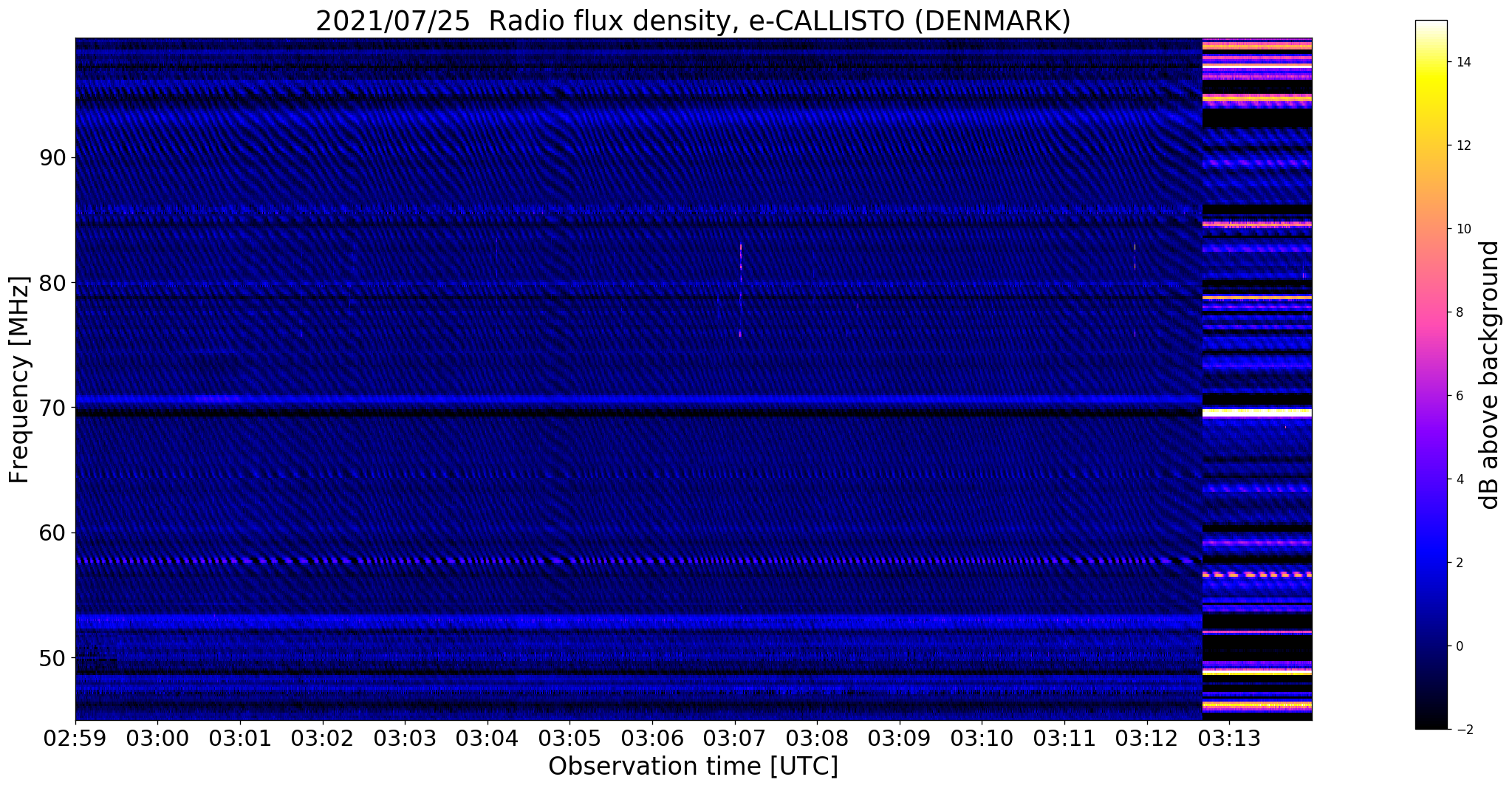Image resolution: width=1512 pixels, height=788 pixels.
Task: Click the 03:07 time tick label
Action: [734, 738]
